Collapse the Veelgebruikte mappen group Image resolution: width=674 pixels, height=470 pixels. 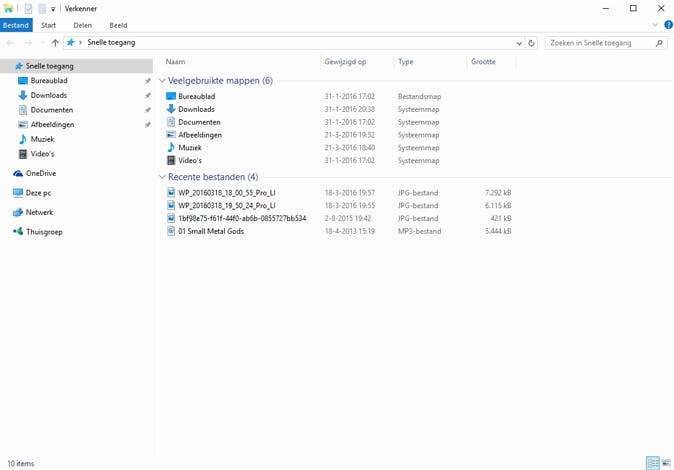(x=162, y=80)
